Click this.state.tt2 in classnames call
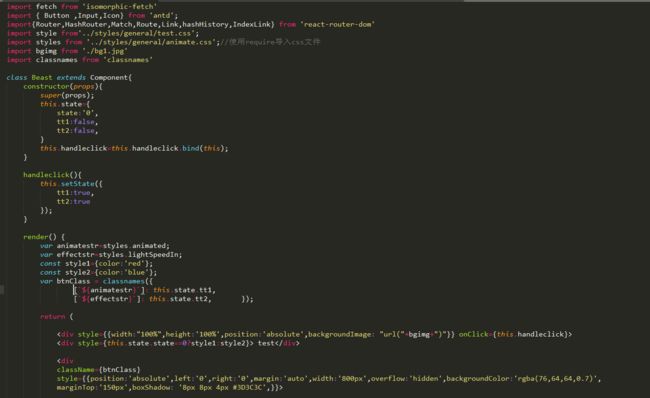 (x=178, y=299)
